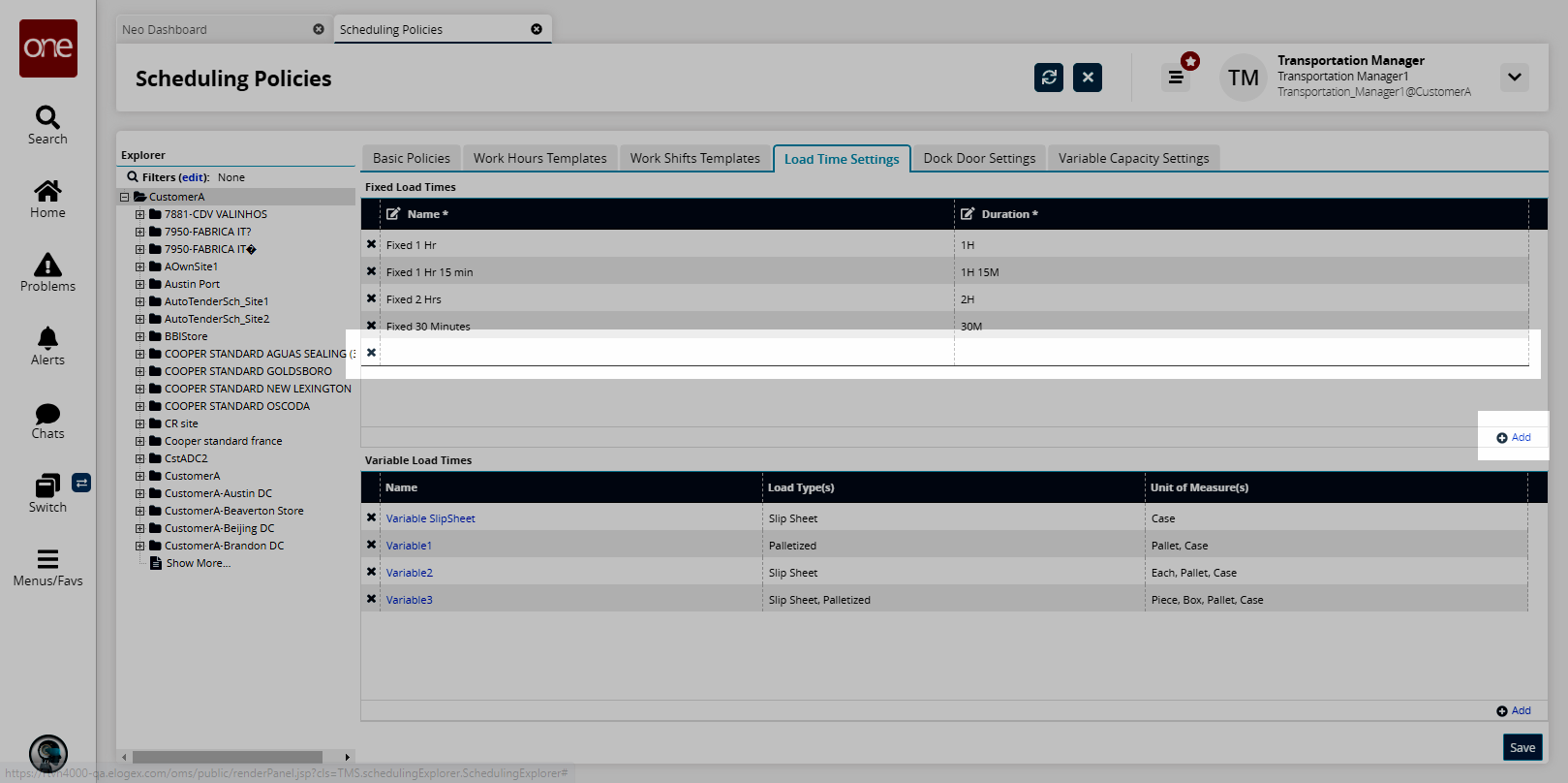
Task: Click the refresh icon in header
Action: [1049, 78]
